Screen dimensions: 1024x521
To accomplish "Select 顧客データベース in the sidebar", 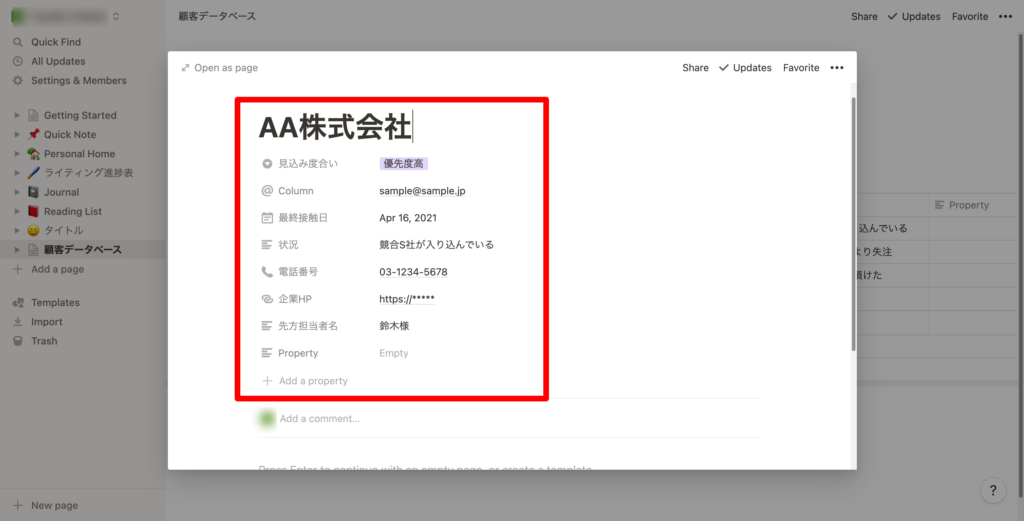I will point(82,250).
